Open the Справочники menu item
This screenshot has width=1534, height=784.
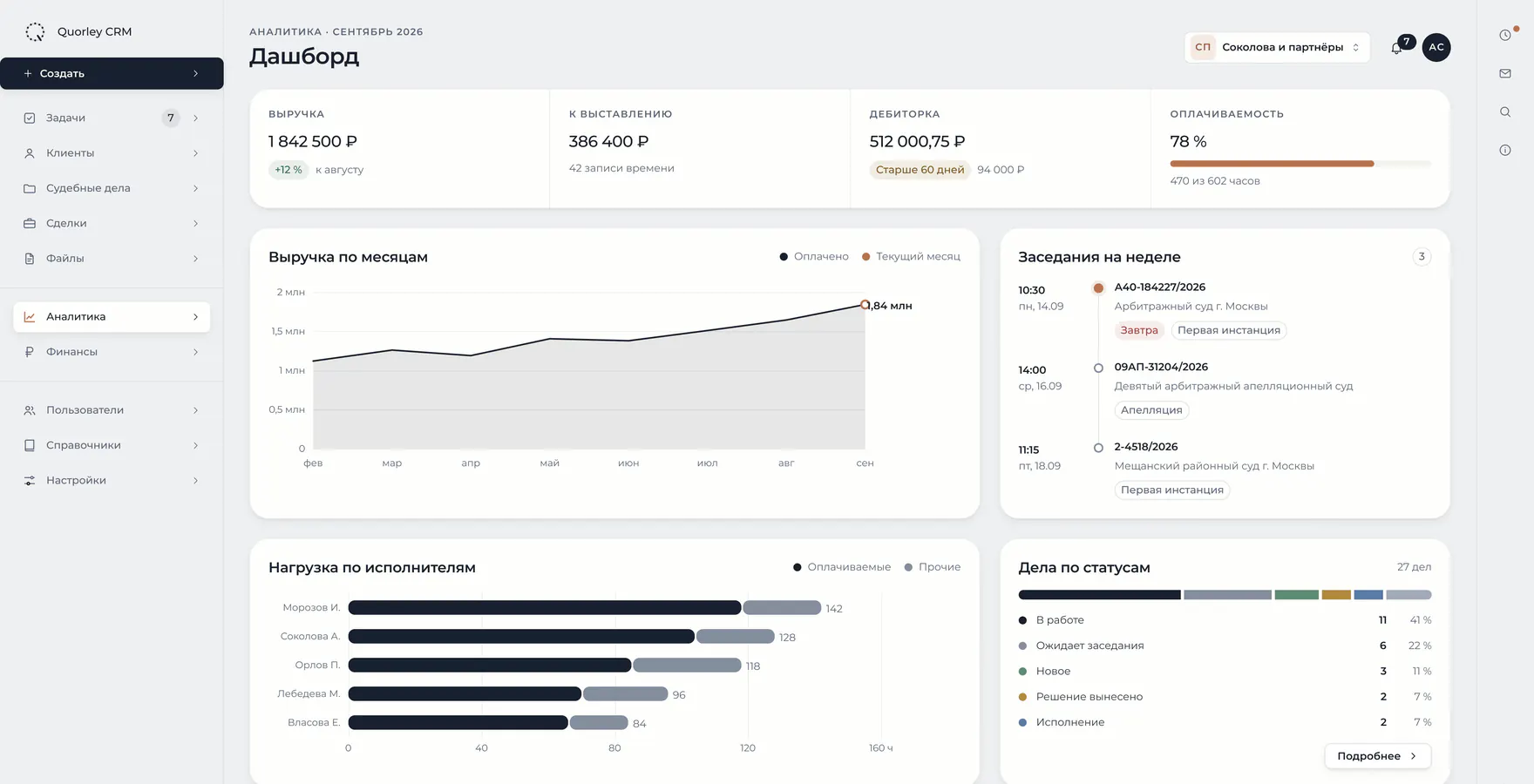pyautogui.click(x=112, y=445)
